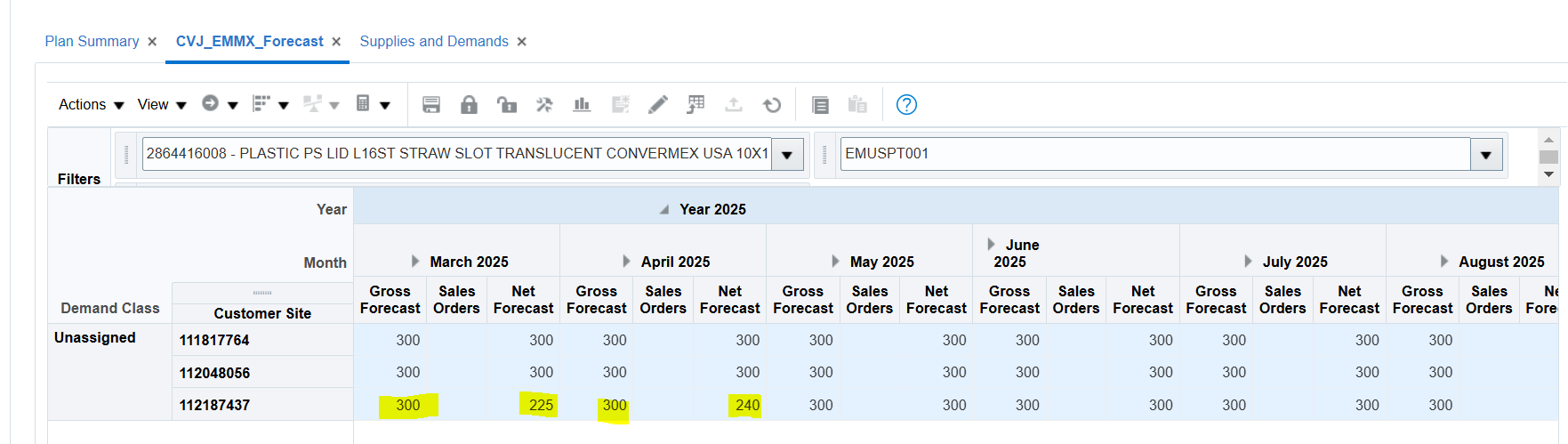Click July 2025 Sales Orders column header
1568x444 pixels.
point(1283,300)
